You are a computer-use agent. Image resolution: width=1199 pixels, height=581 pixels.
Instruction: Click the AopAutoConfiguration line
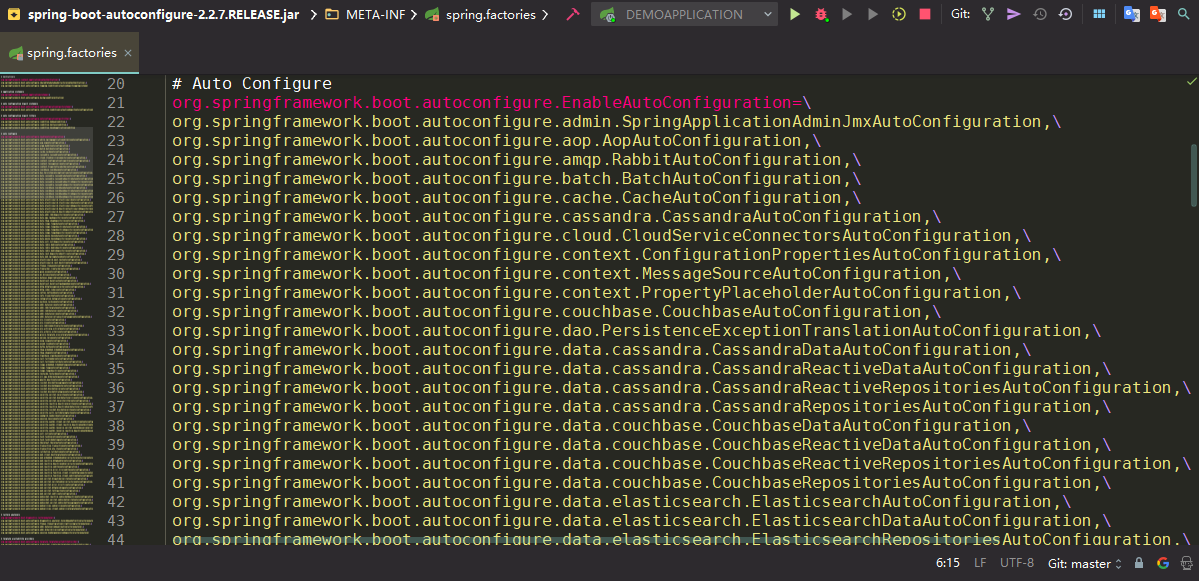click(496, 141)
